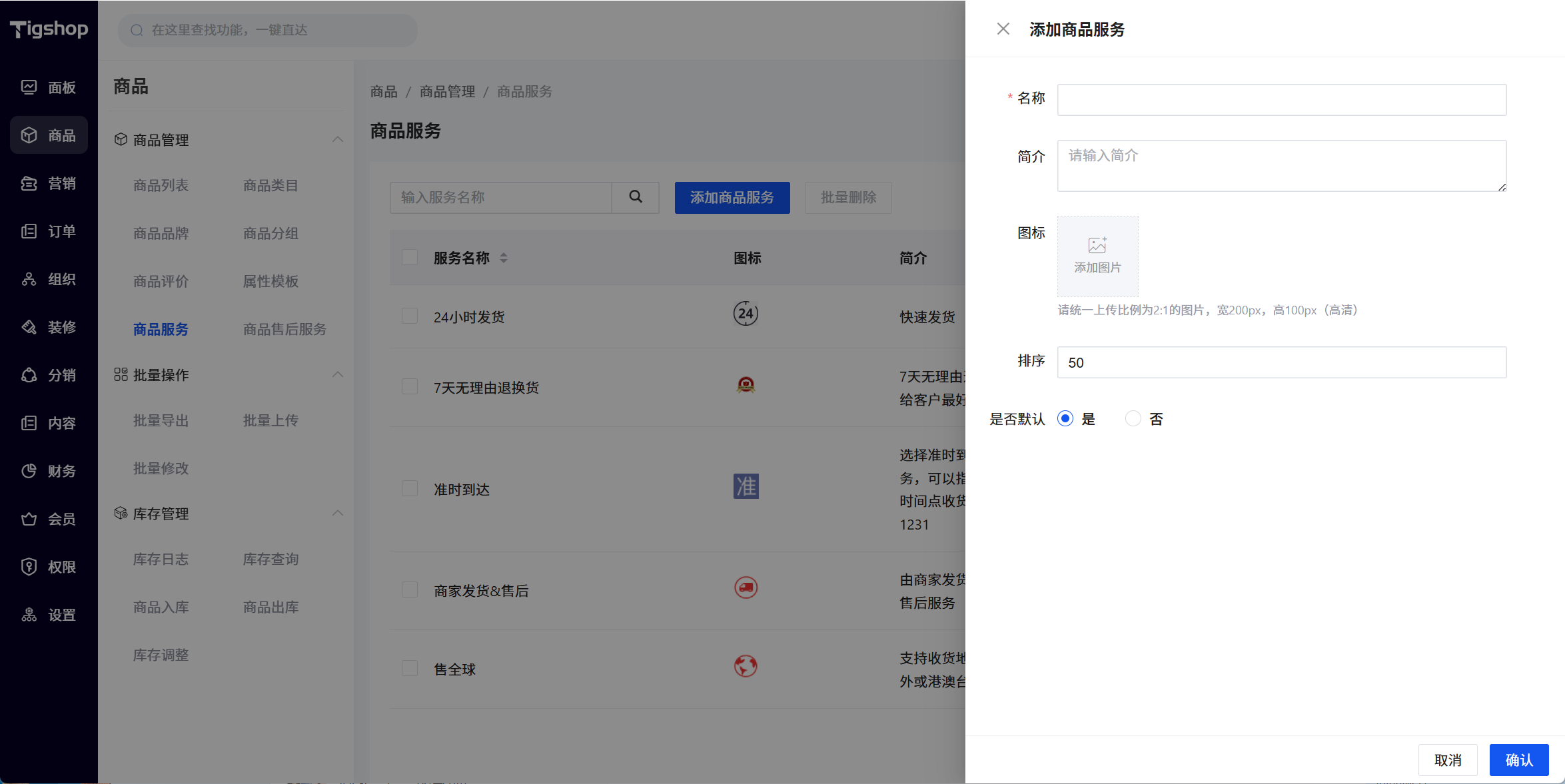
Task: Open the 面板 dashboard sidebar icon
Action: (29, 87)
